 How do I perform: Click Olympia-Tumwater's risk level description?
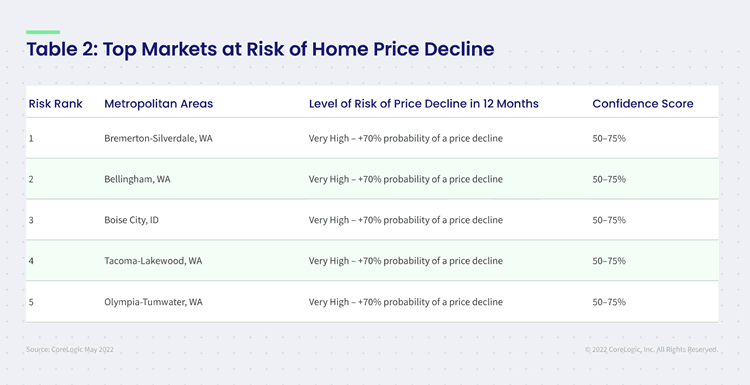(x=406, y=302)
